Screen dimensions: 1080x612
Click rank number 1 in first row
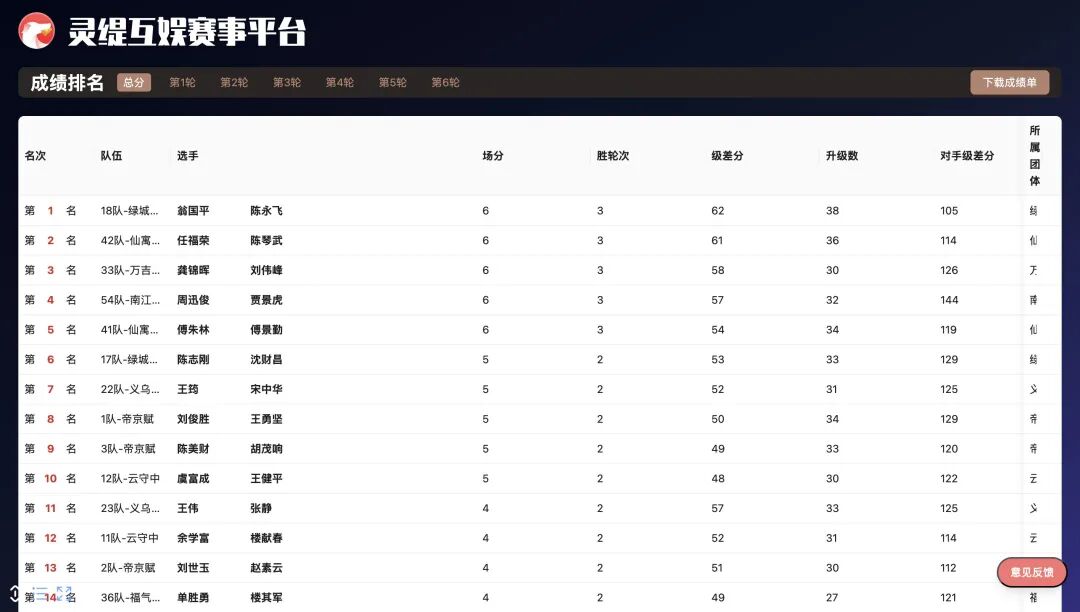(x=50, y=211)
